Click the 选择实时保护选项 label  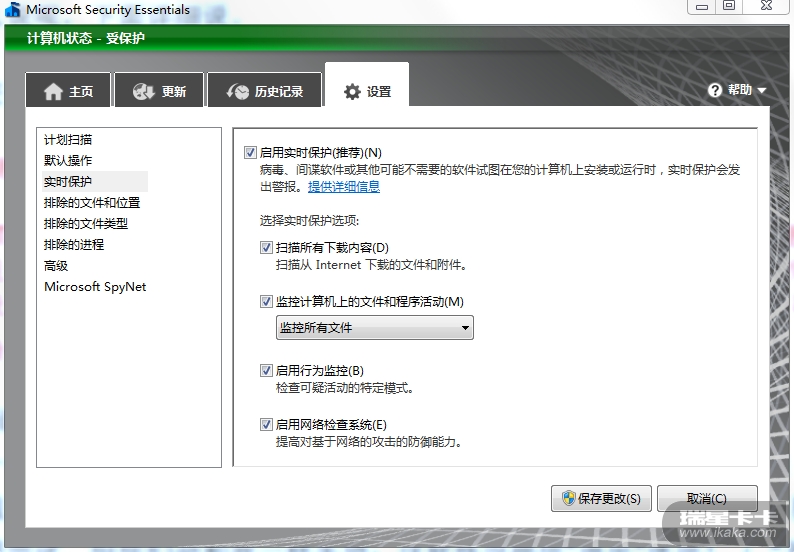tap(309, 221)
